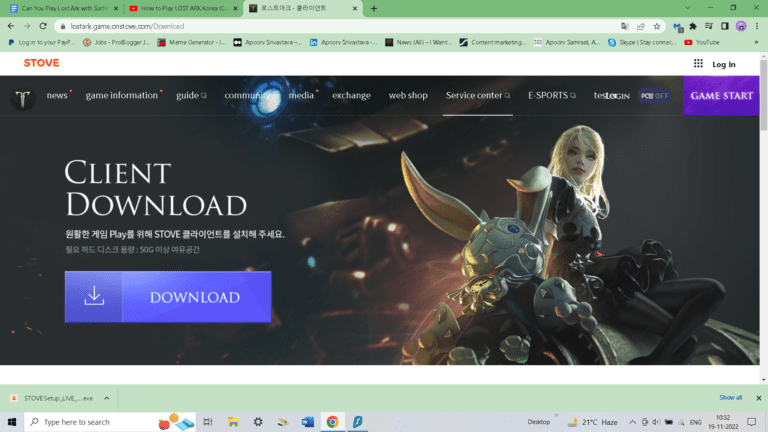Reload the current page
Image resolution: width=768 pixels, height=432 pixels.
click(43, 26)
